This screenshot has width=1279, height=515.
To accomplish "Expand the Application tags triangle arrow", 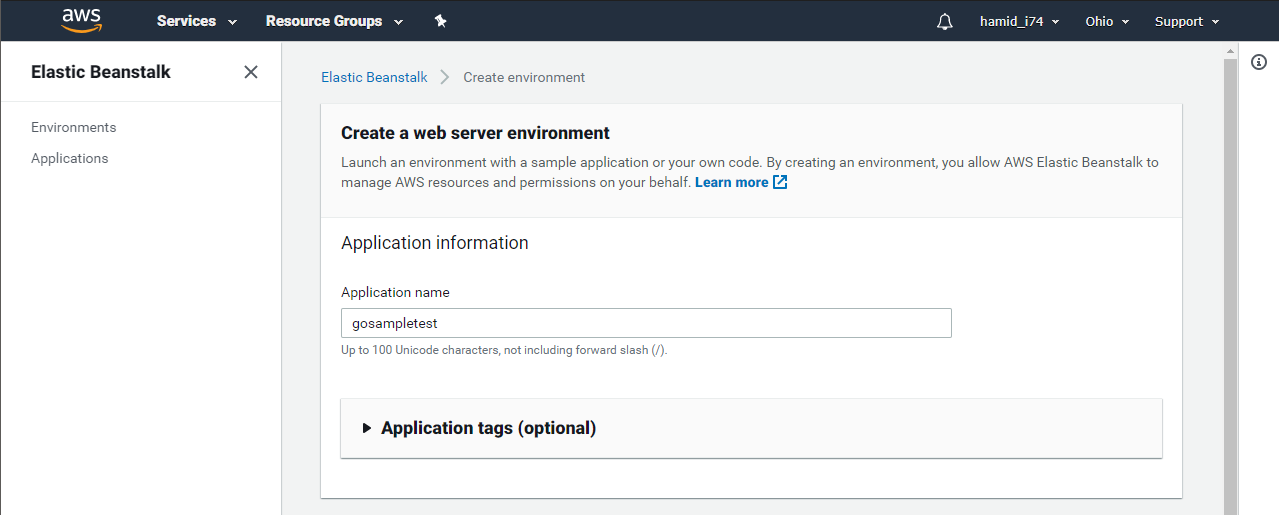I will point(367,428).
